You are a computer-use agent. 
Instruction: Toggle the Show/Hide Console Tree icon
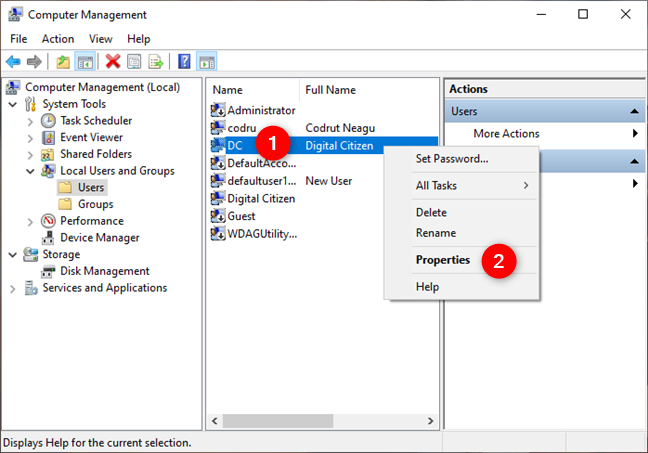(x=85, y=62)
